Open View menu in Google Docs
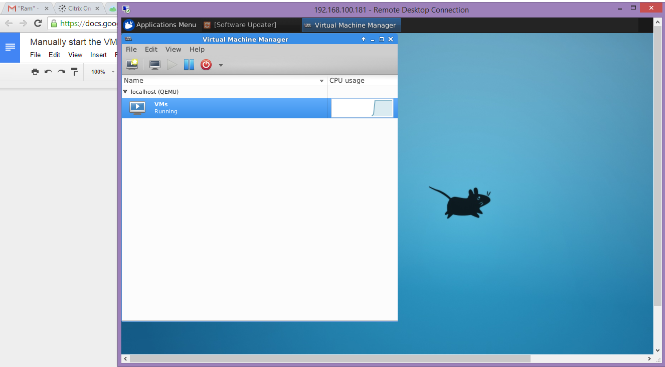The image size is (665, 367). point(75,55)
